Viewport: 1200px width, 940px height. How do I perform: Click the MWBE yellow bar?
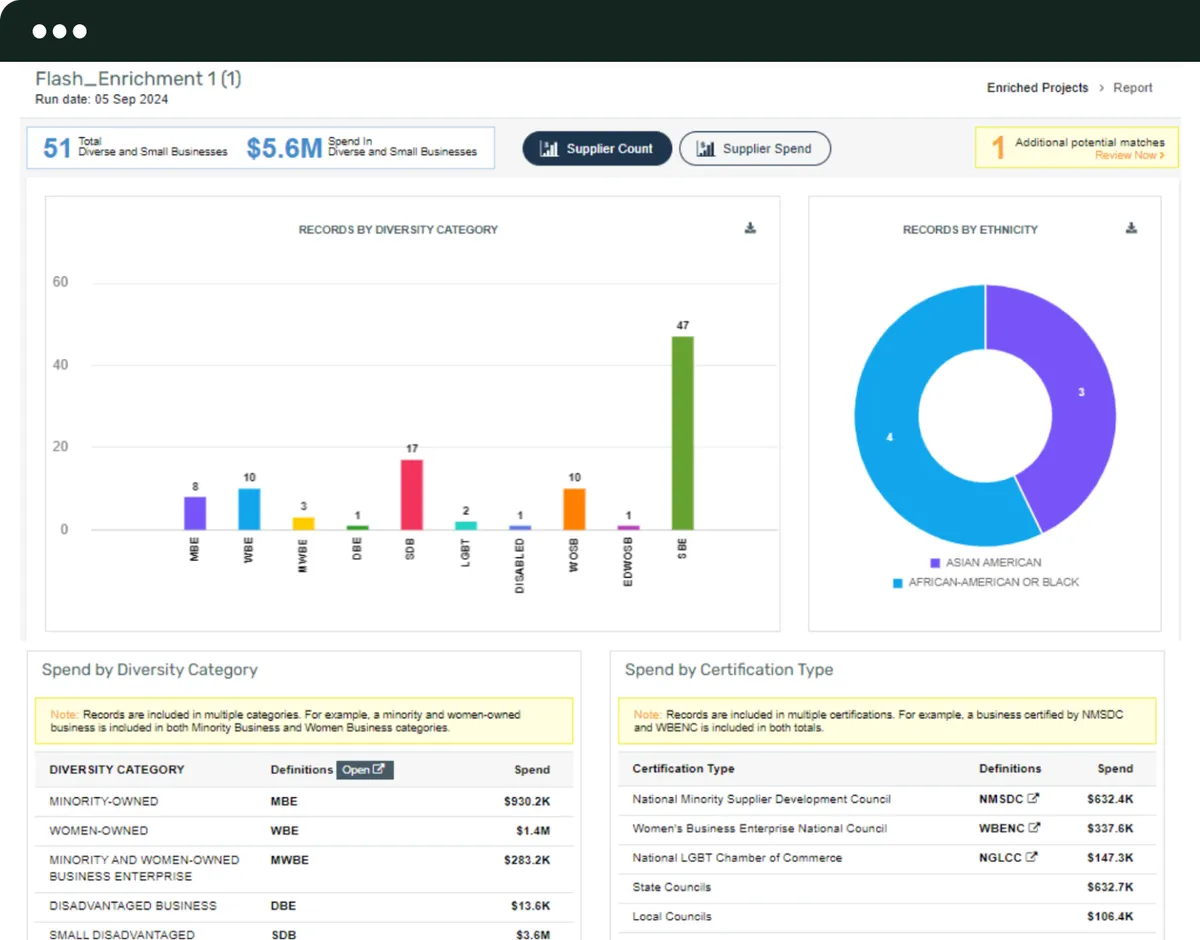click(303, 524)
